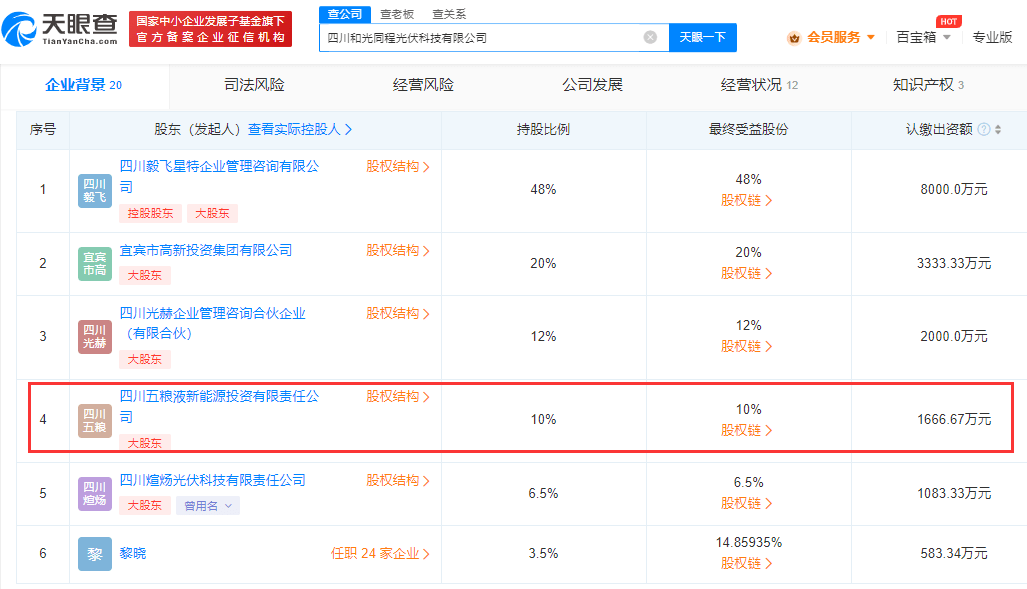
Task: Click the 大股东 tag under 宜宾市高新投资集团
Action: pos(145,275)
